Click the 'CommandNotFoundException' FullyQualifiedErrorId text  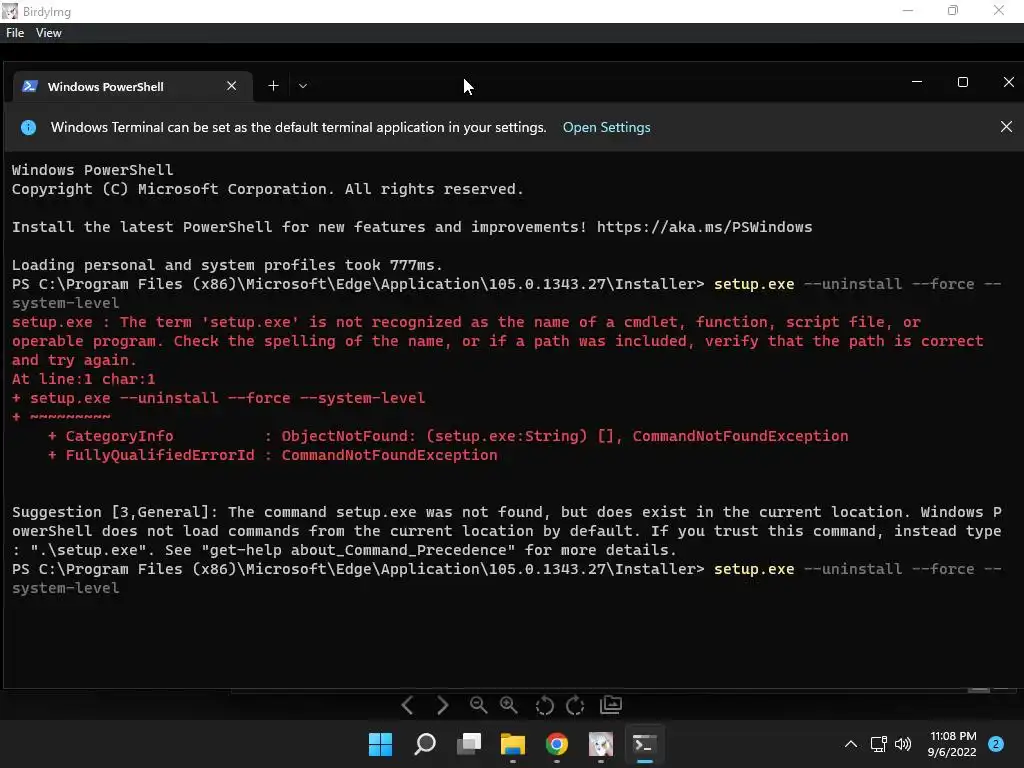(389, 455)
